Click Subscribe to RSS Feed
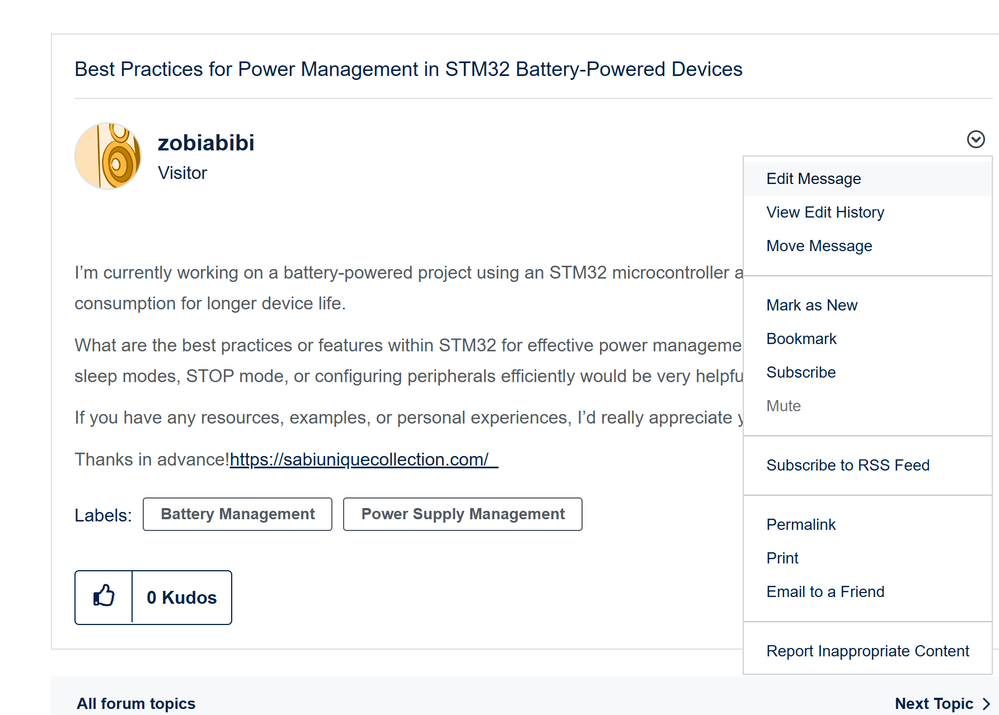Viewport: 999px width, 715px height. click(x=847, y=465)
